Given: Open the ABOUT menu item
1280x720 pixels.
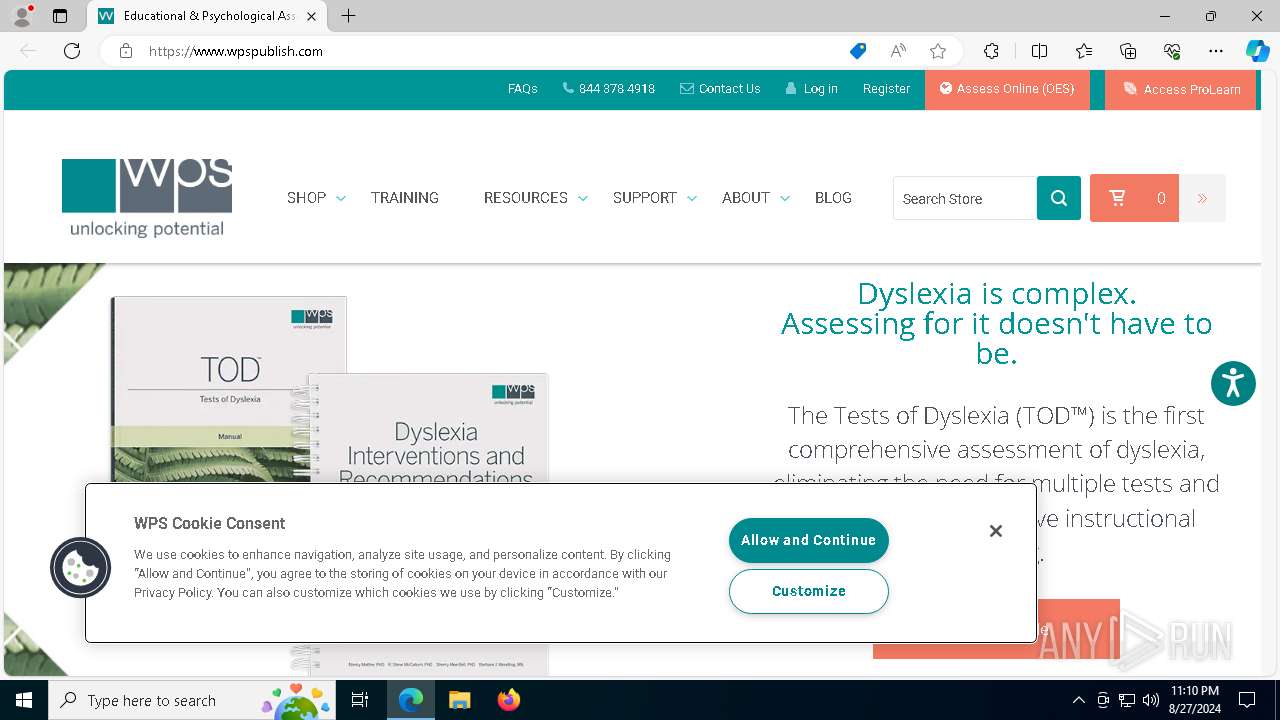Looking at the screenshot, I should click(746, 198).
